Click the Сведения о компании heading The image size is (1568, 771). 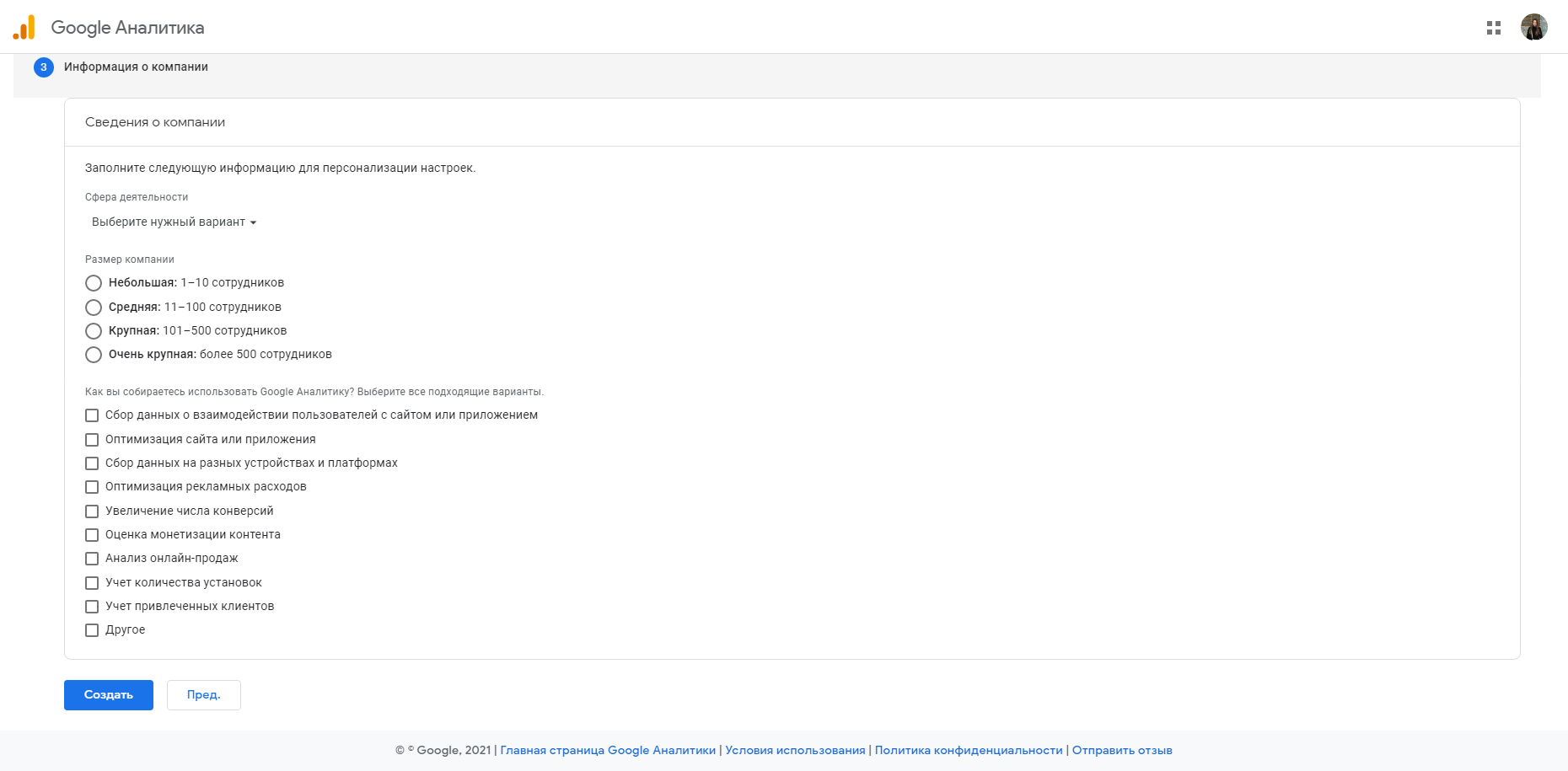coord(155,122)
